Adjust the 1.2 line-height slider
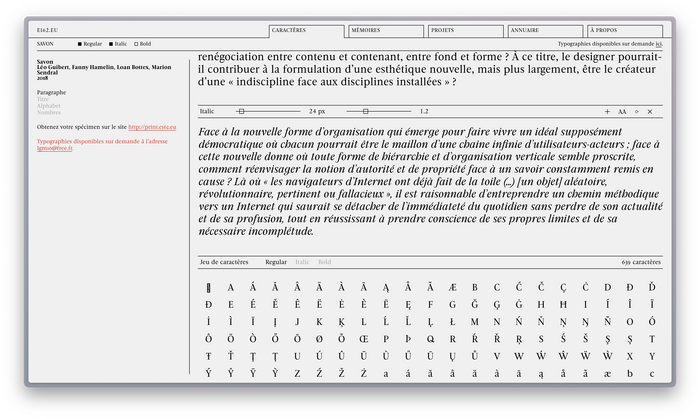This screenshot has height=419, width=700. 379,112
